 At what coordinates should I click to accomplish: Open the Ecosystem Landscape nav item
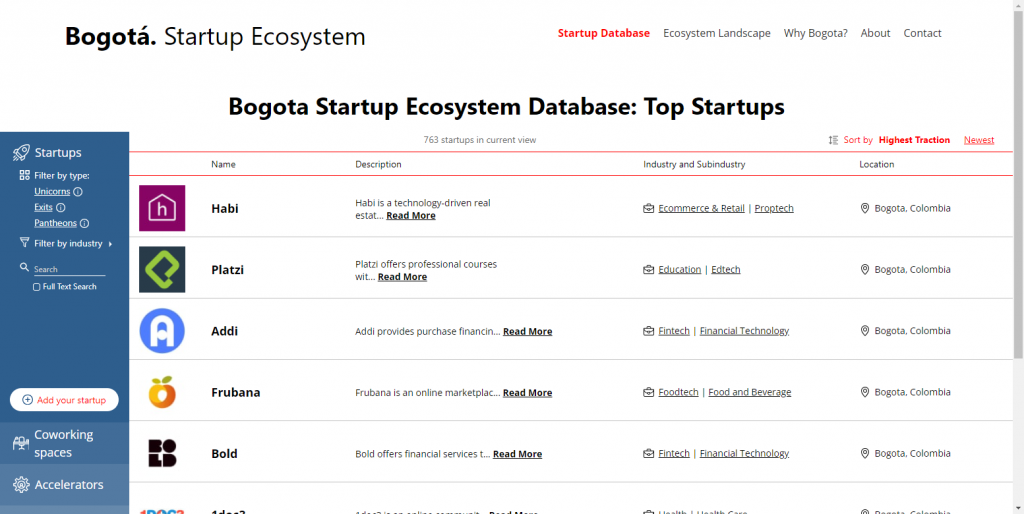pos(716,33)
